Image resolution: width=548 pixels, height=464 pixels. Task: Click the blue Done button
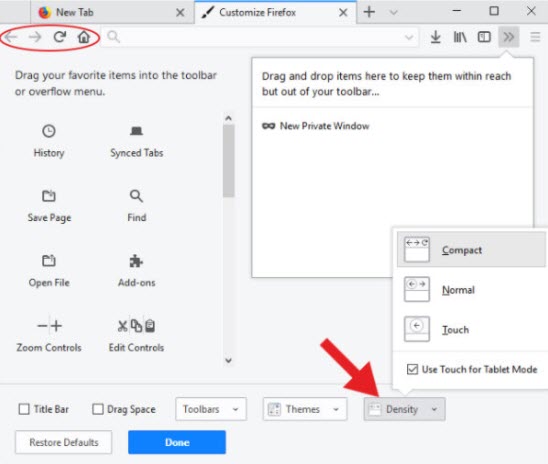coord(177,442)
